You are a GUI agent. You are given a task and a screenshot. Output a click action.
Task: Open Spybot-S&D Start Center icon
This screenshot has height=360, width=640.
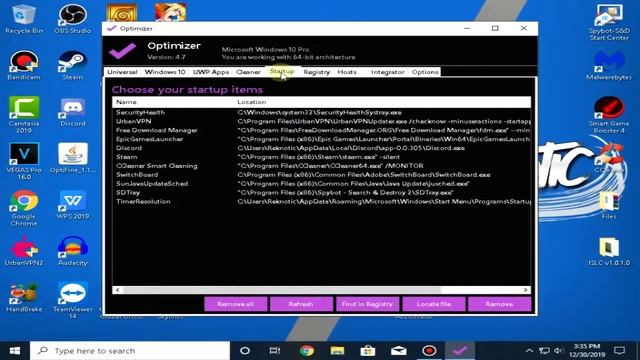(x=609, y=22)
